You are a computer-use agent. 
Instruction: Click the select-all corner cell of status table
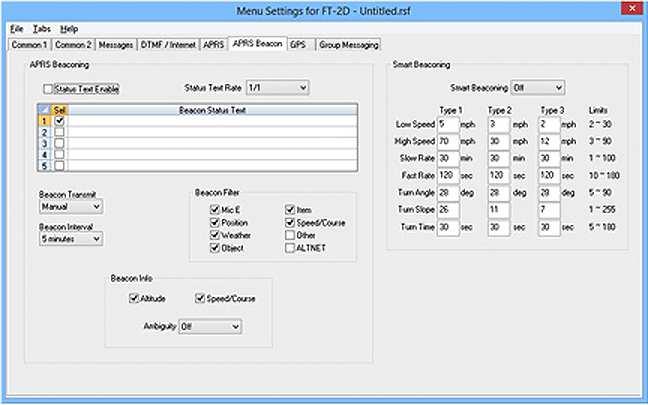click(45, 110)
